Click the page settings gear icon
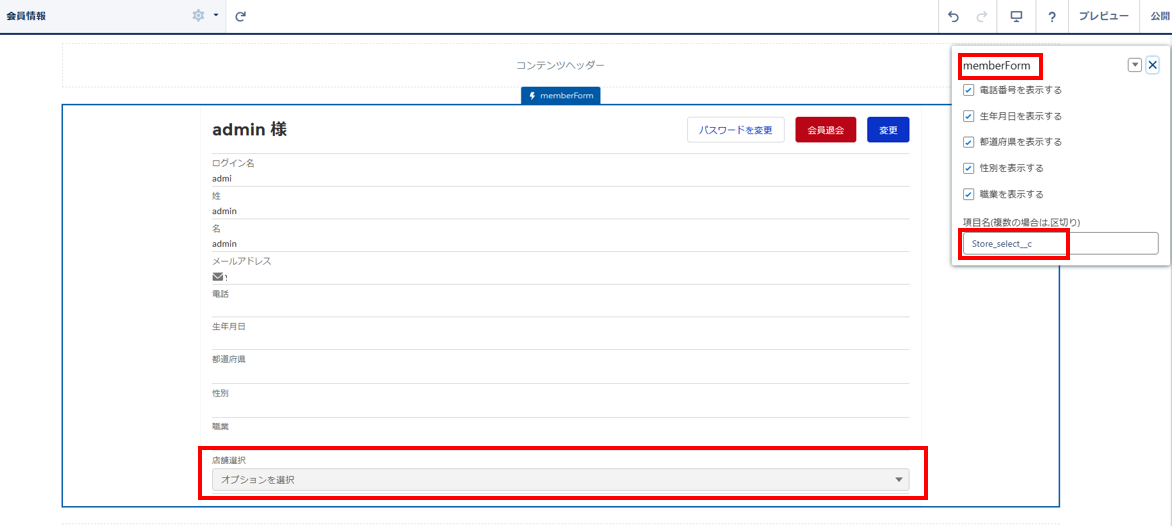 click(198, 16)
